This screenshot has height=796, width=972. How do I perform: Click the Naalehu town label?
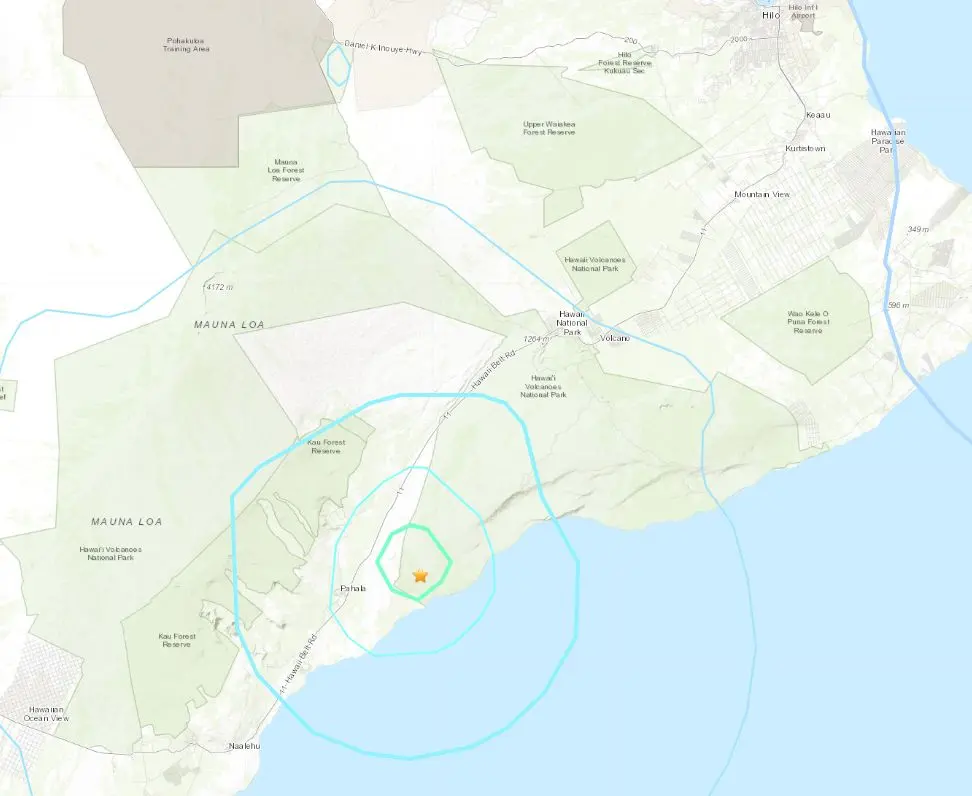244,746
